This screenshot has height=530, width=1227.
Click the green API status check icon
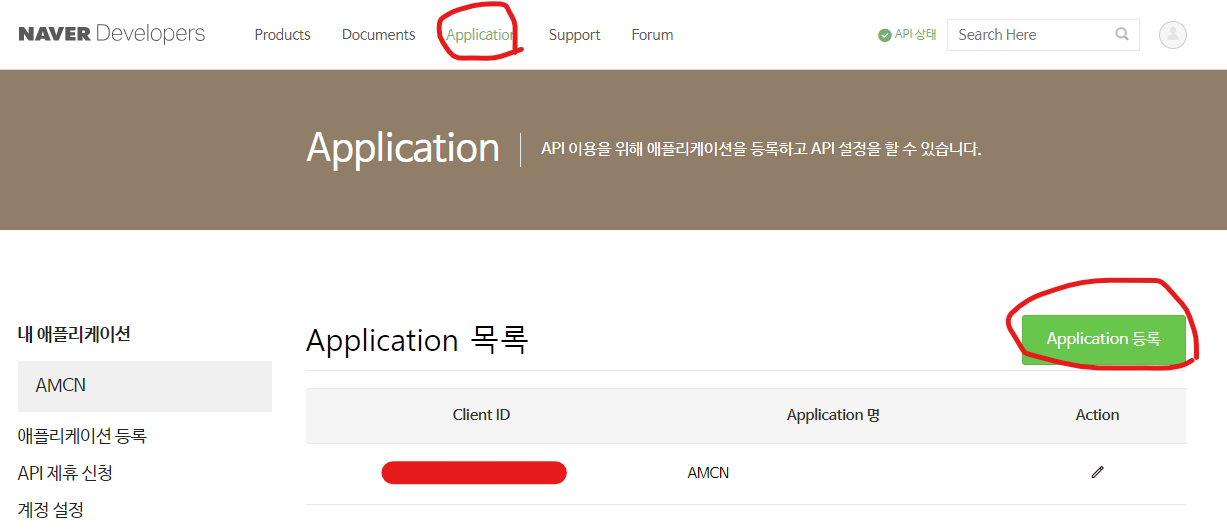point(884,35)
